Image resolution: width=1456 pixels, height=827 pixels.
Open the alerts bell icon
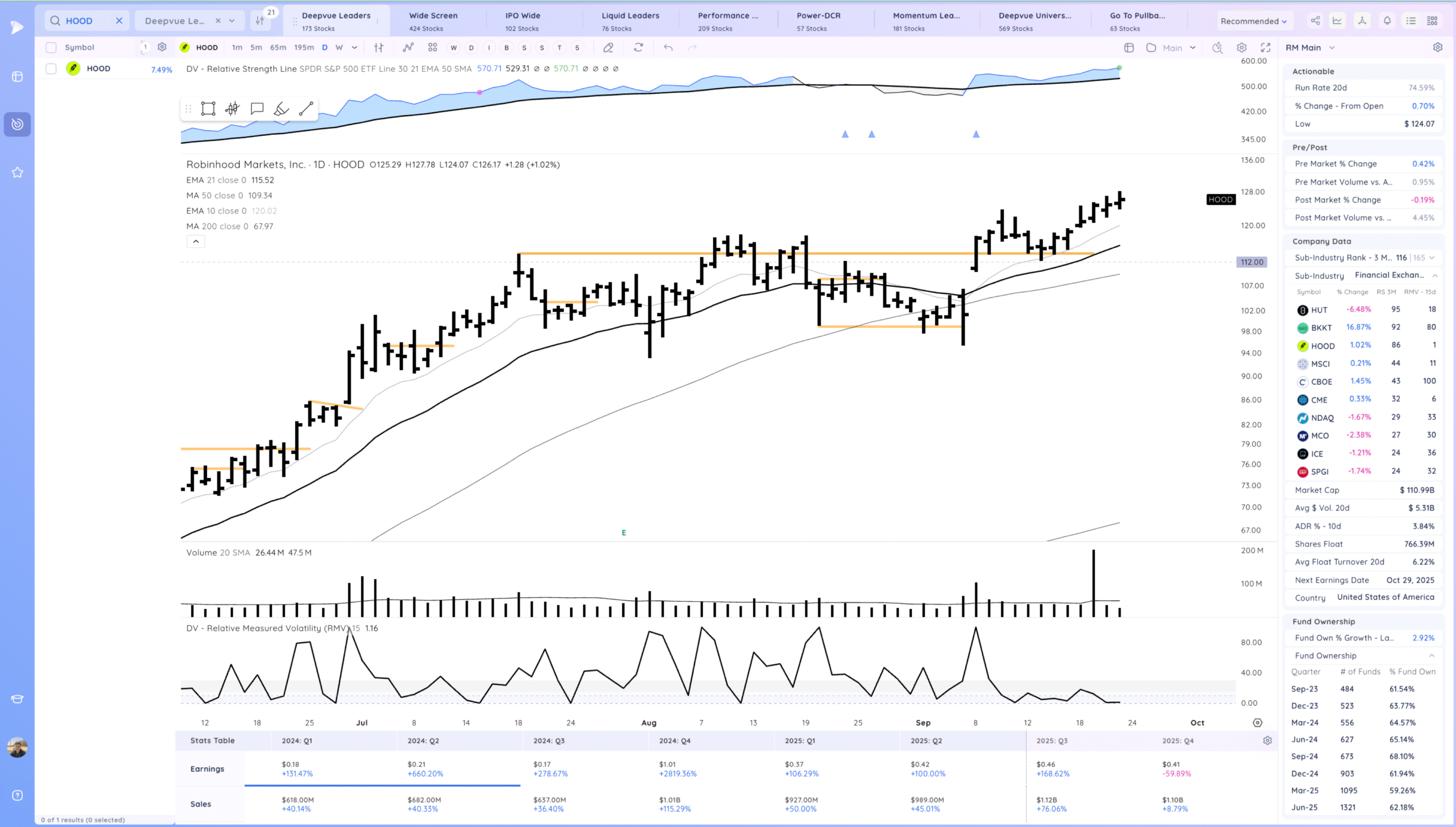click(1387, 21)
